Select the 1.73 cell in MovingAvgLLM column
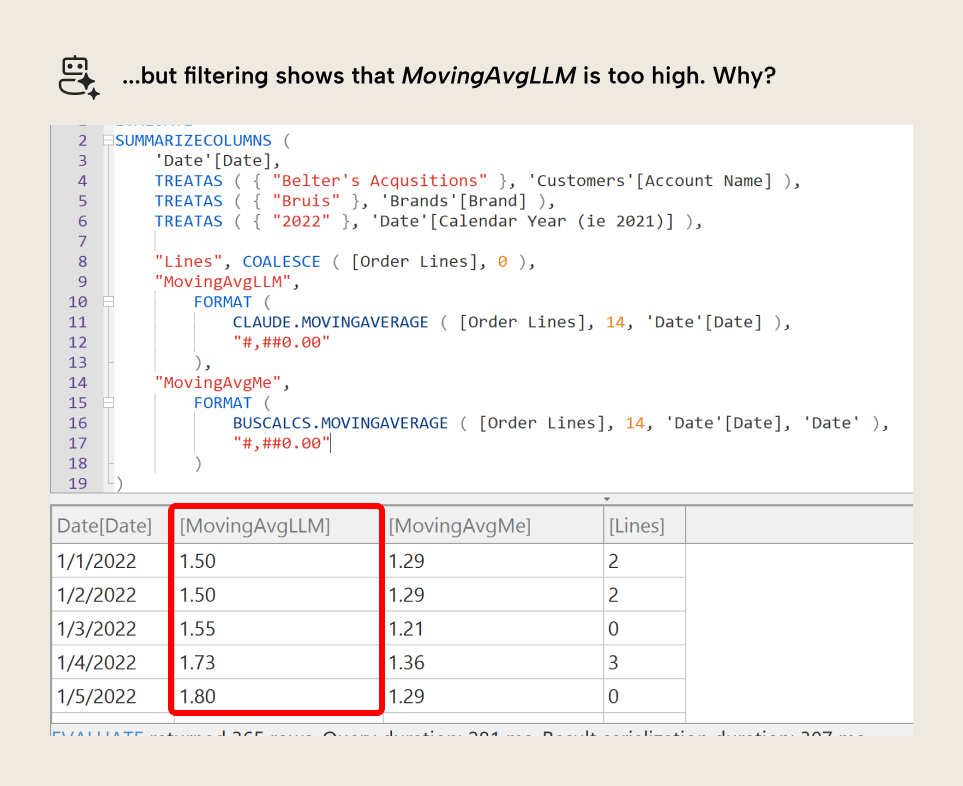The height and width of the screenshot is (786, 963). click(198, 662)
